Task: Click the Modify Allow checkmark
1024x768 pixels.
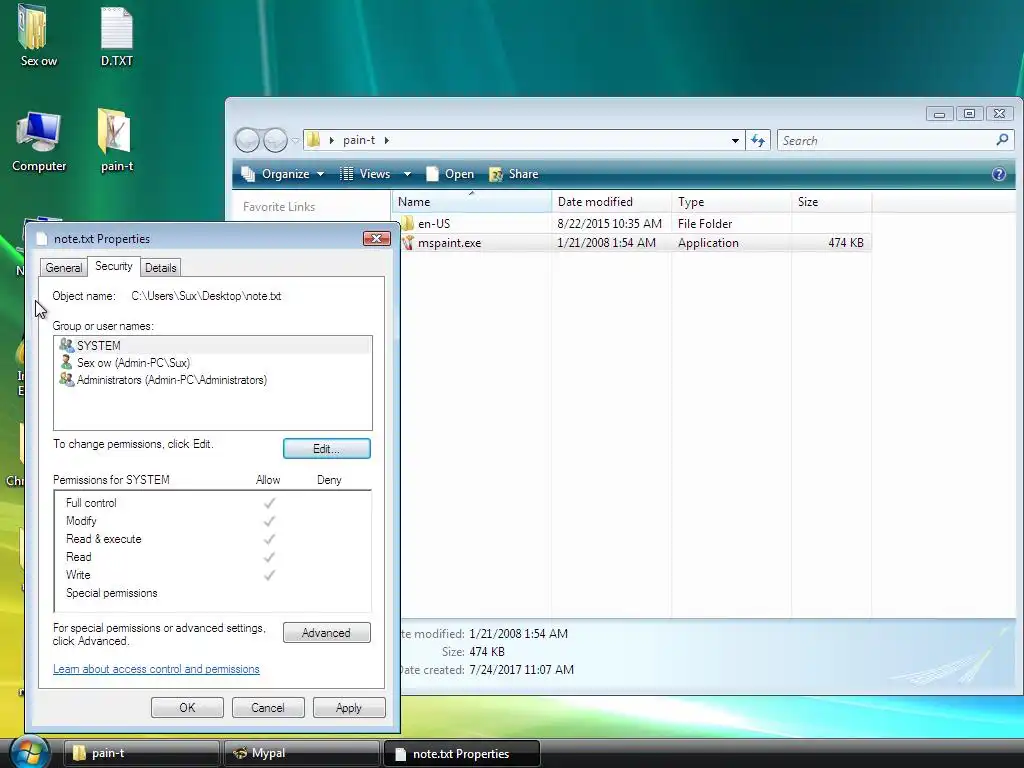Action: coord(269,521)
